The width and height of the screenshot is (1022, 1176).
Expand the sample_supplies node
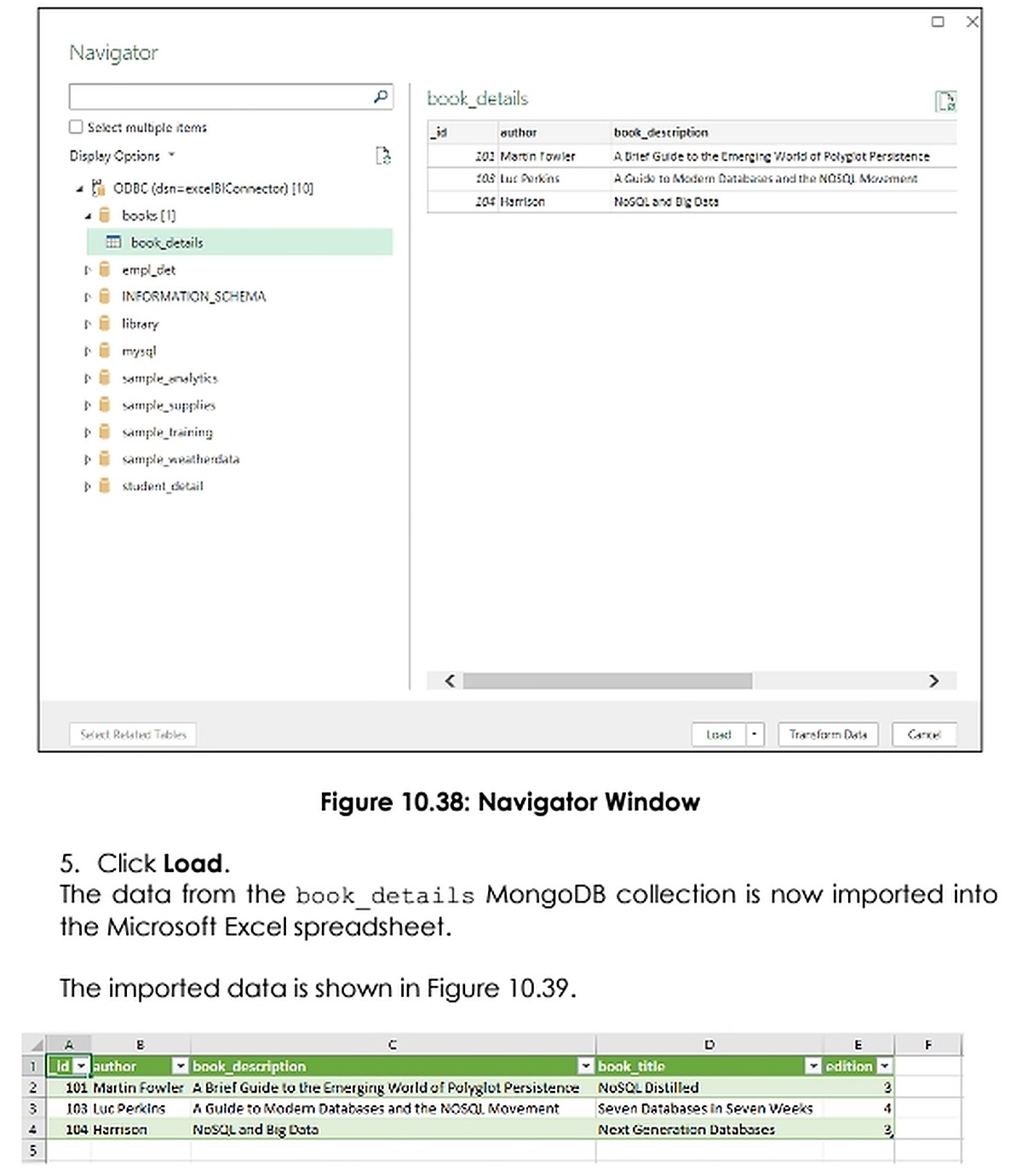[87, 405]
